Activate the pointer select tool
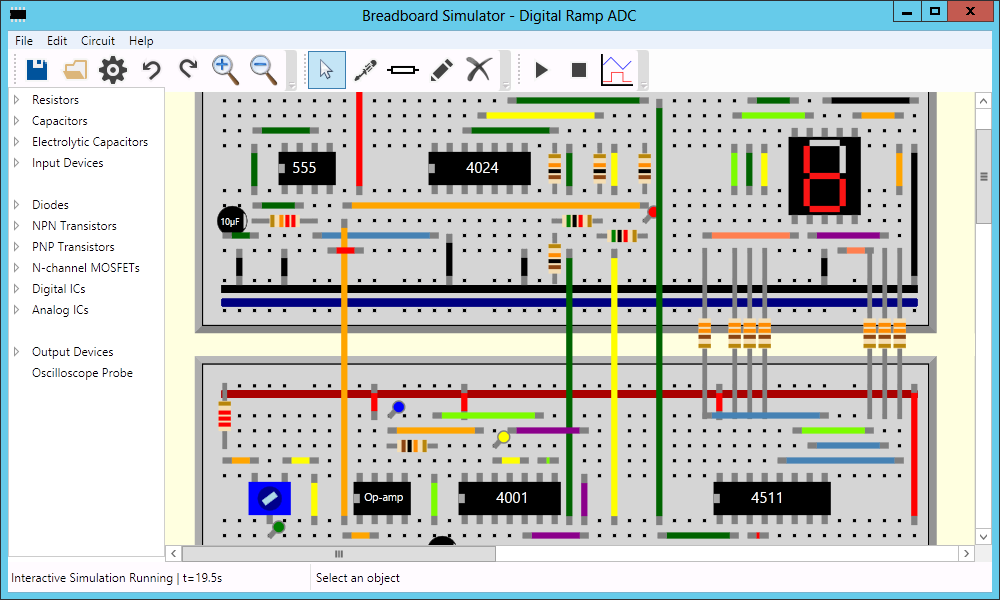Image resolution: width=1000 pixels, height=600 pixels. point(326,69)
